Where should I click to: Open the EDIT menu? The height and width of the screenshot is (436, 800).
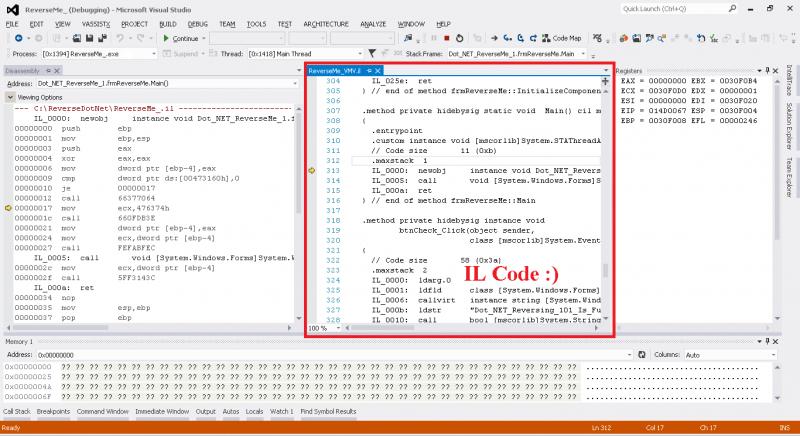coord(36,24)
